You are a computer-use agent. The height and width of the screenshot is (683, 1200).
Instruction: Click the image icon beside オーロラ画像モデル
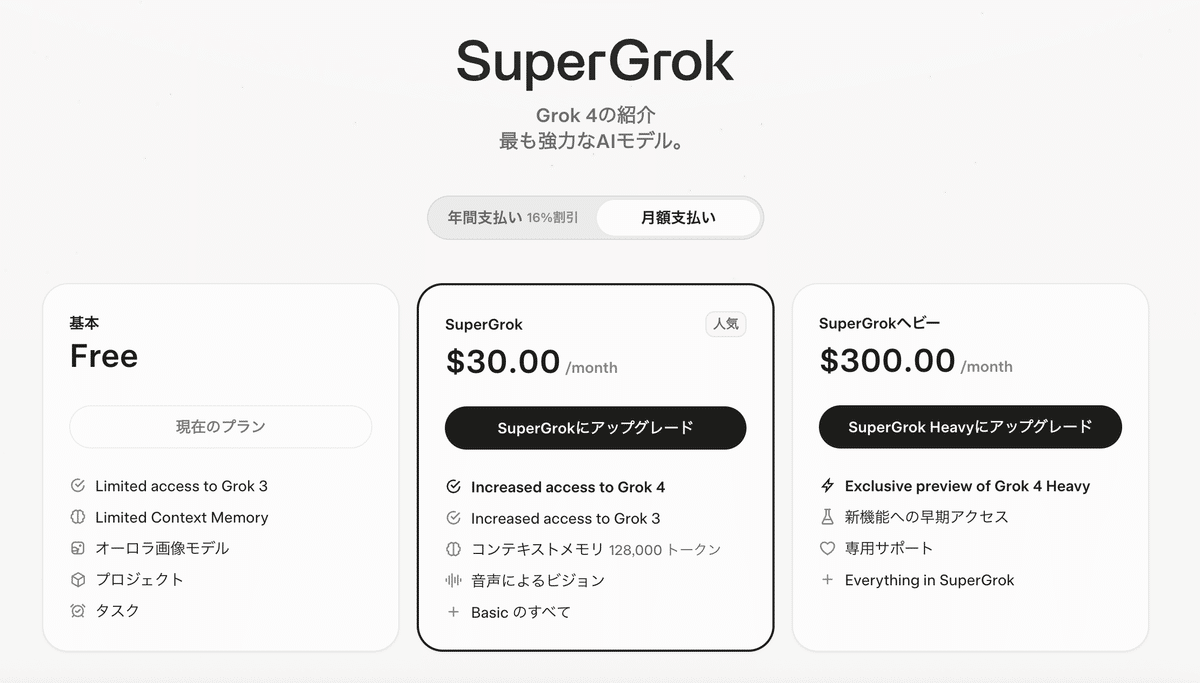coord(77,548)
